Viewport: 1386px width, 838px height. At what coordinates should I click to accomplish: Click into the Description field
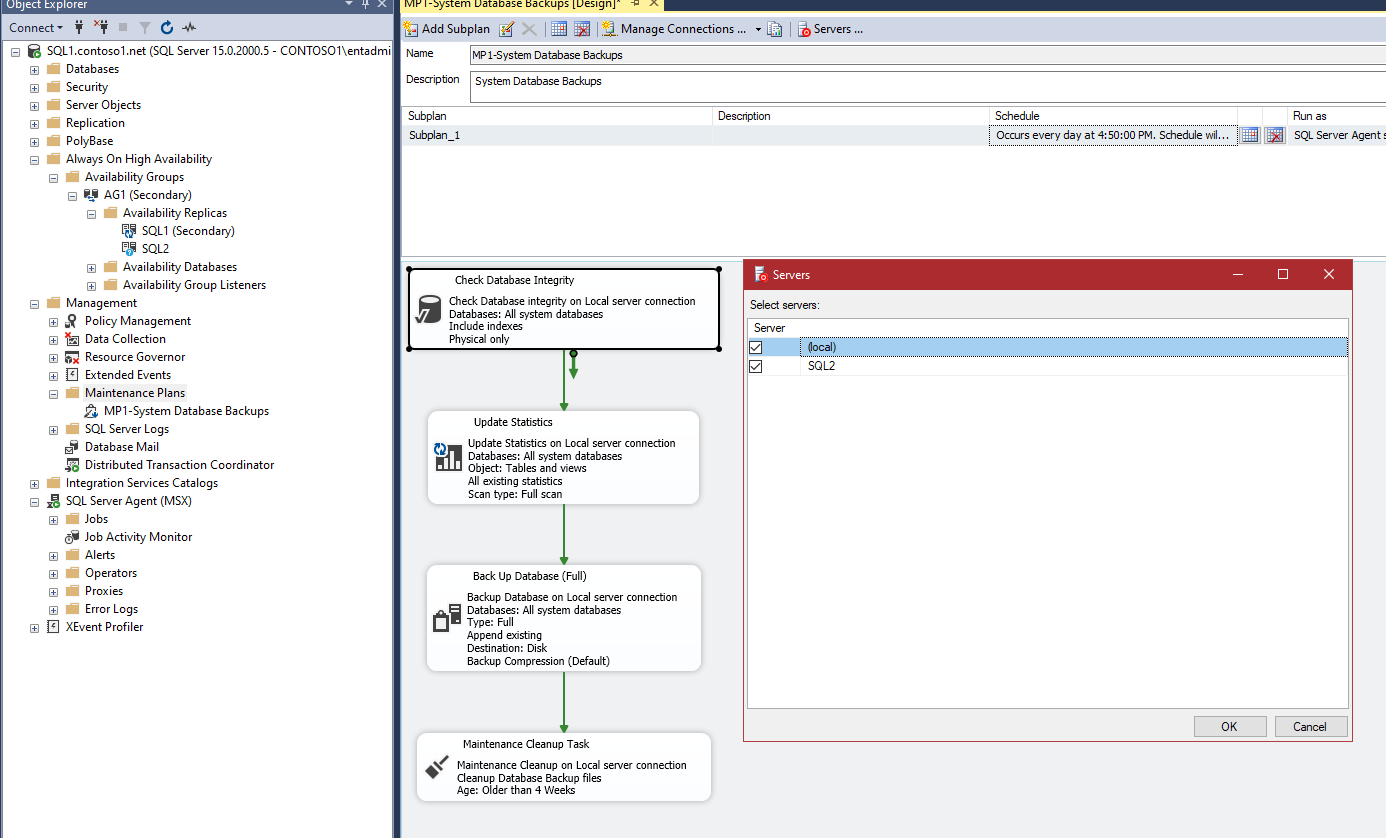click(x=927, y=87)
